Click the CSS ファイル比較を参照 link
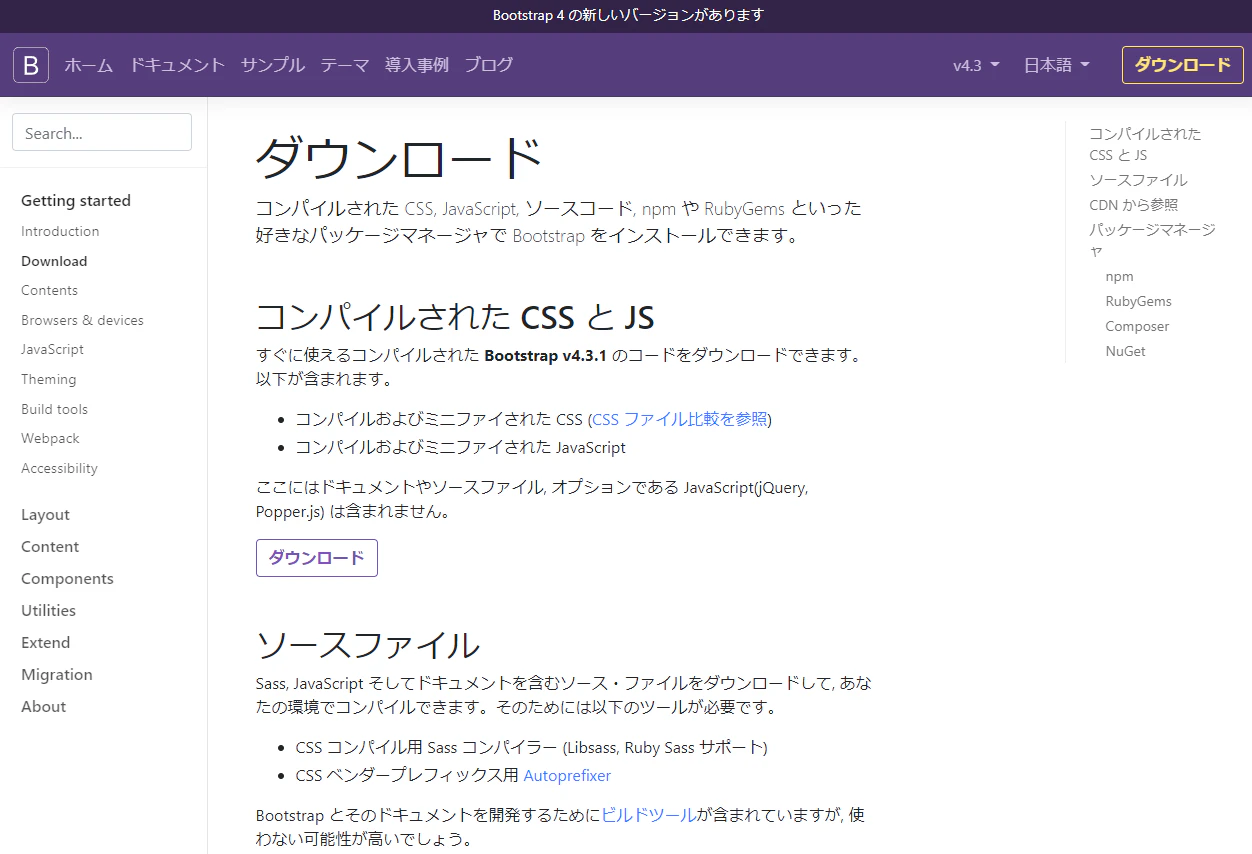Viewport: 1252px width, 854px height. click(680, 419)
